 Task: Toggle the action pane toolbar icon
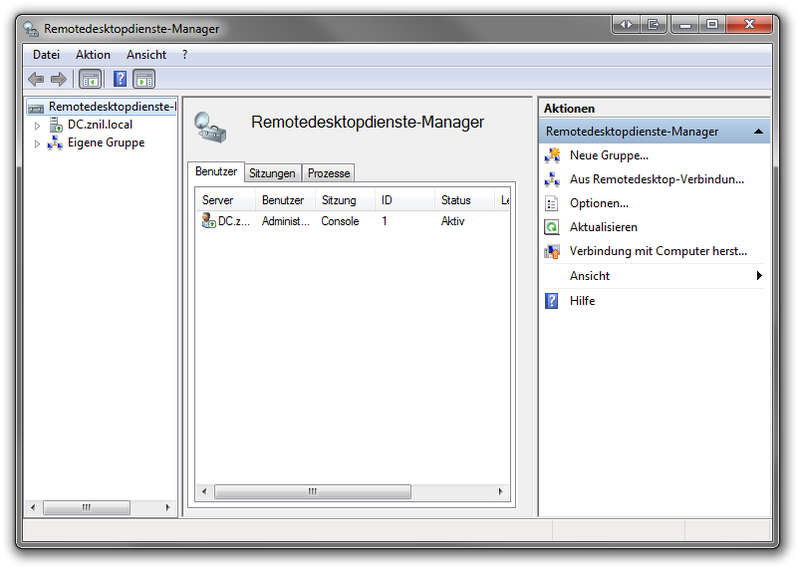(x=144, y=79)
